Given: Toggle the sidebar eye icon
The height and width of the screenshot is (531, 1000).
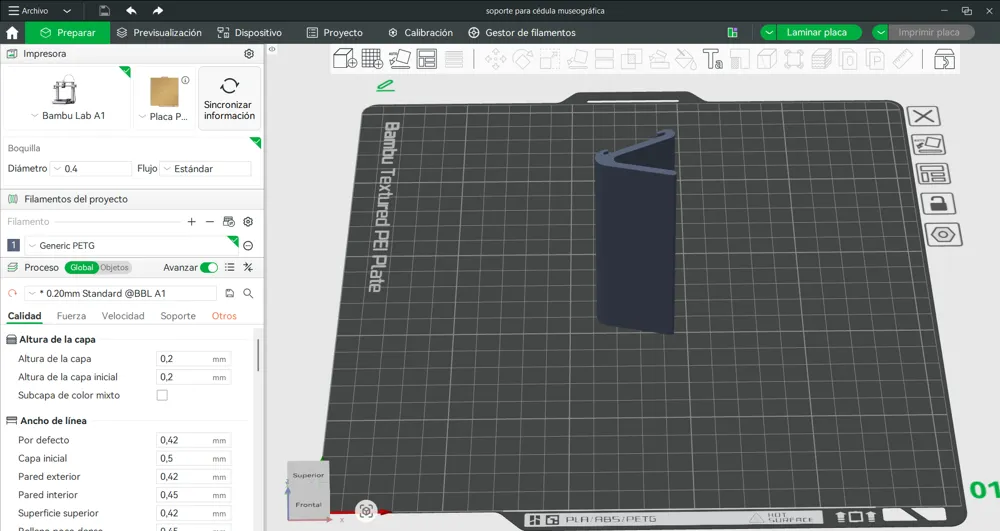Looking at the screenshot, I should 272,49.
